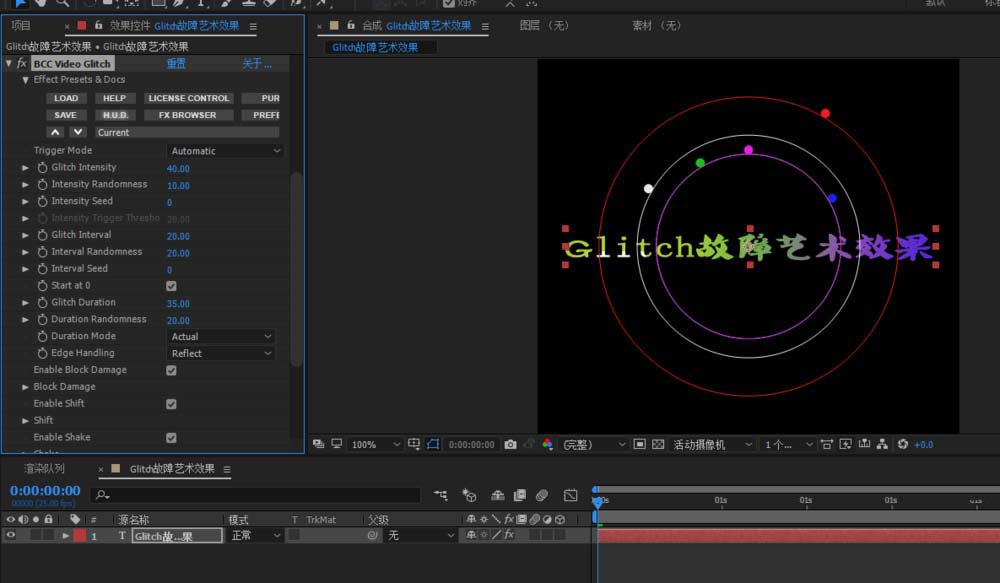Open the Edge Handling Reflect dropdown
Screen dimensions: 1000x583
point(221,354)
